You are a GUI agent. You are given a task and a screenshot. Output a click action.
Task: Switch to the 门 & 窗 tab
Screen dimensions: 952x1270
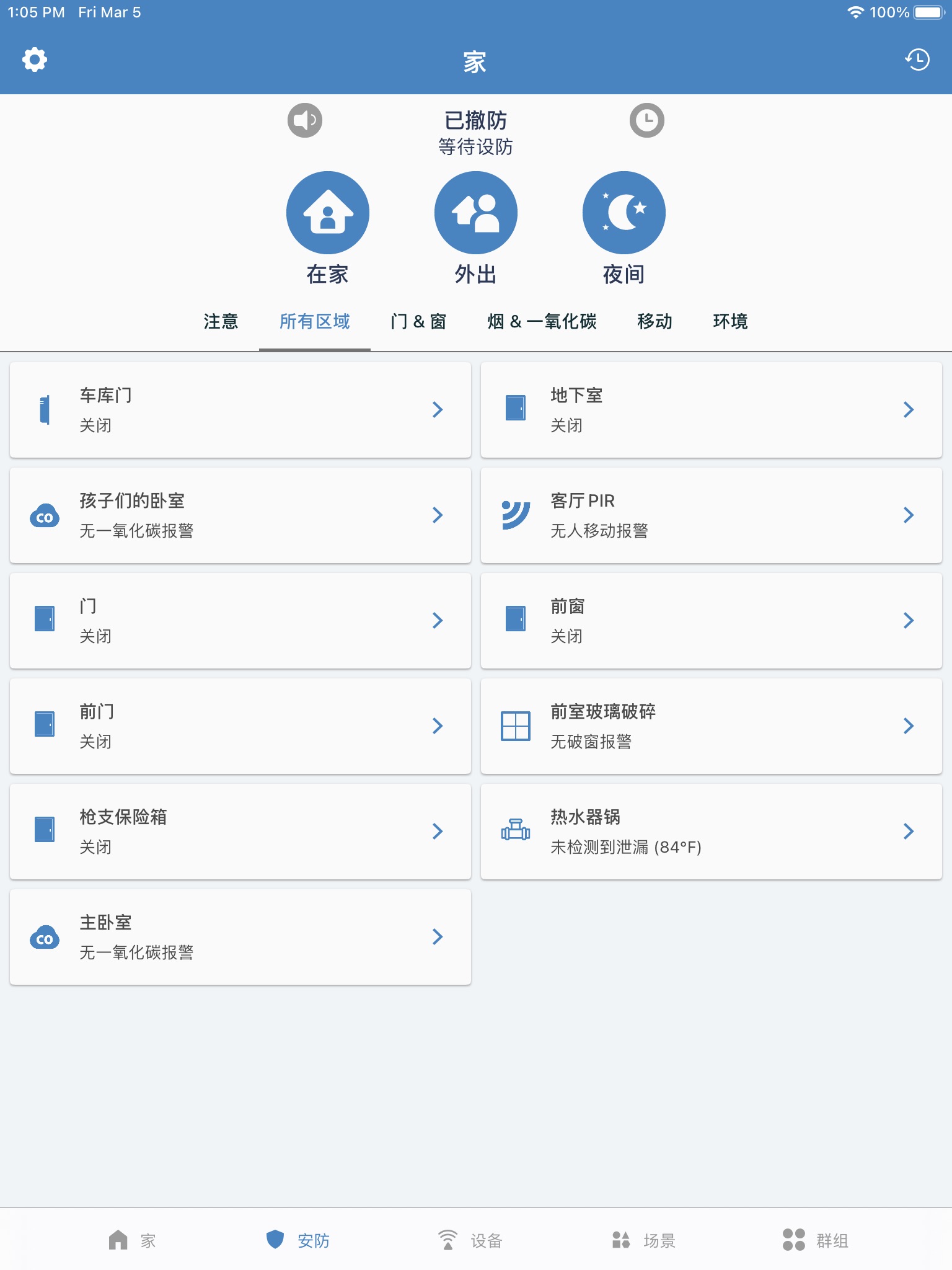pyautogui.click(x=418, y=321)
